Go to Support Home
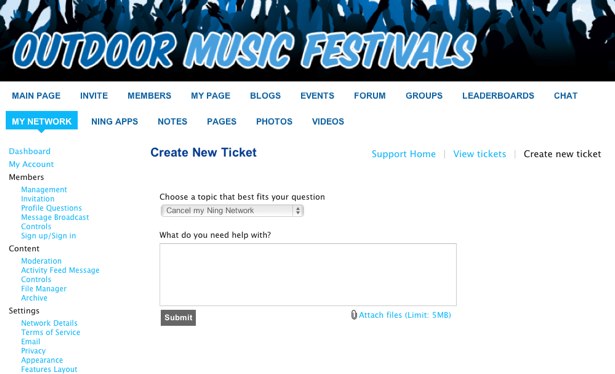The height and width of the screenshot is (374, 615). (403, 154)
